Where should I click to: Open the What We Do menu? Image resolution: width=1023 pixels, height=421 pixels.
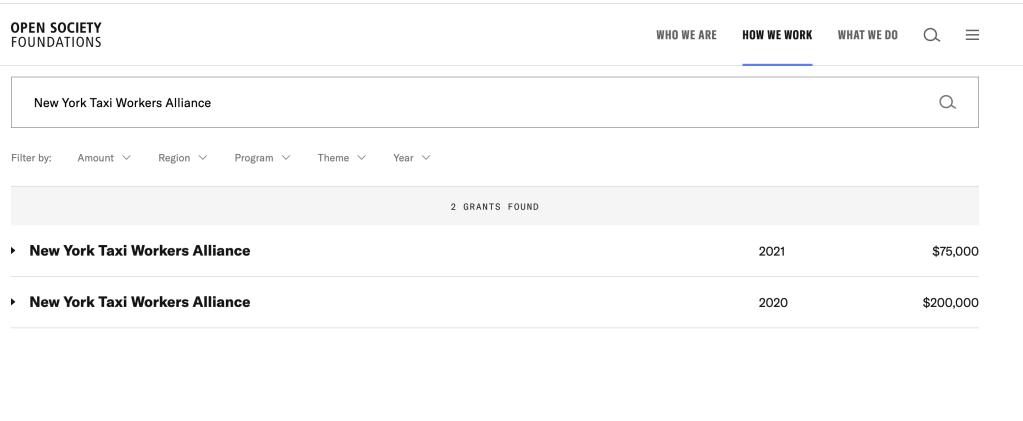click(x=867, y=35)
